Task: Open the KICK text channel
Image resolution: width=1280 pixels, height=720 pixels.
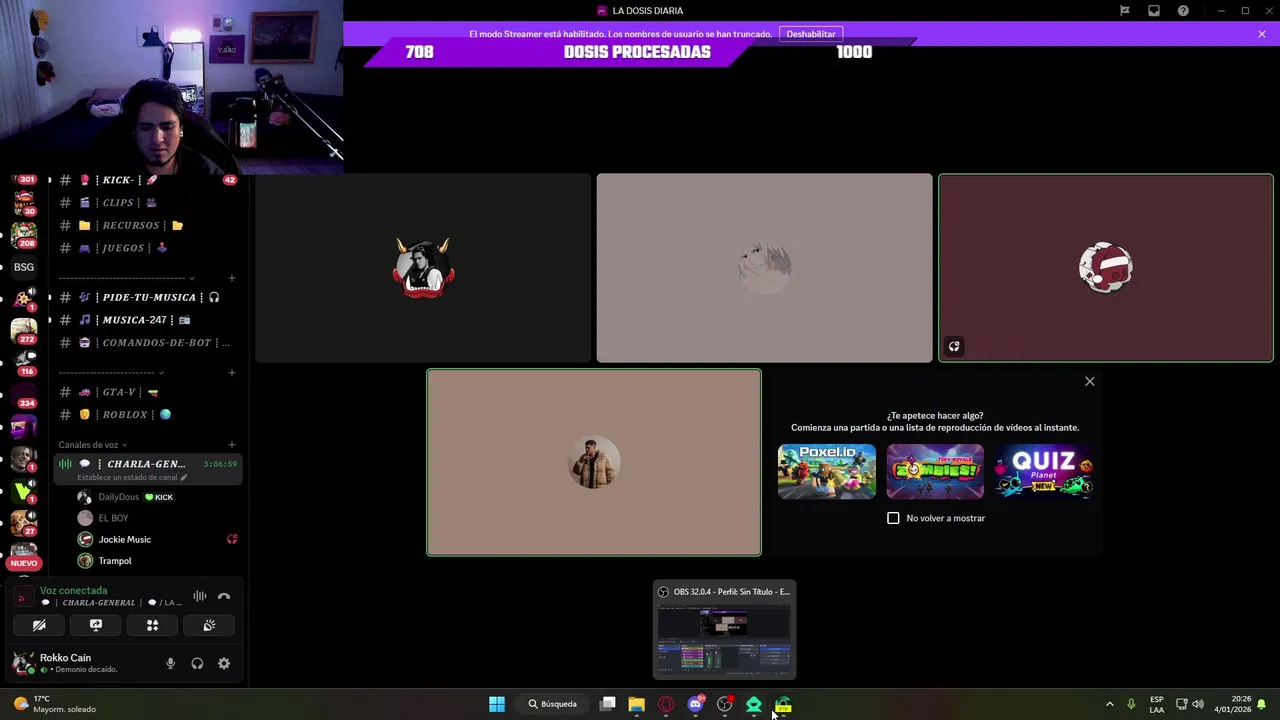Action: pos(146,180)
